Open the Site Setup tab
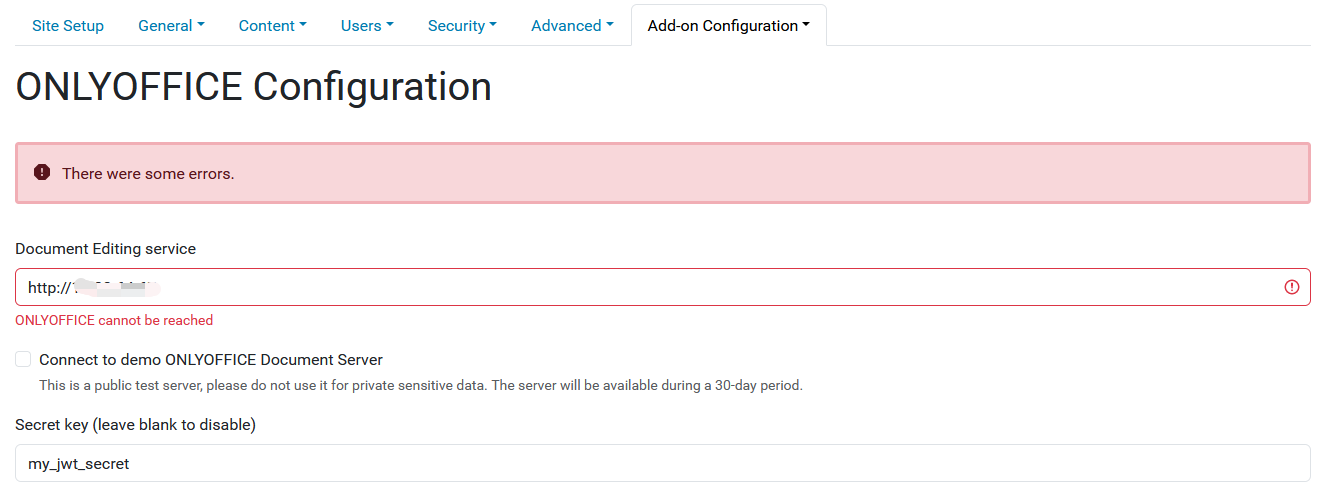This screenshot has height=492, width=1321. coord(68,26)
